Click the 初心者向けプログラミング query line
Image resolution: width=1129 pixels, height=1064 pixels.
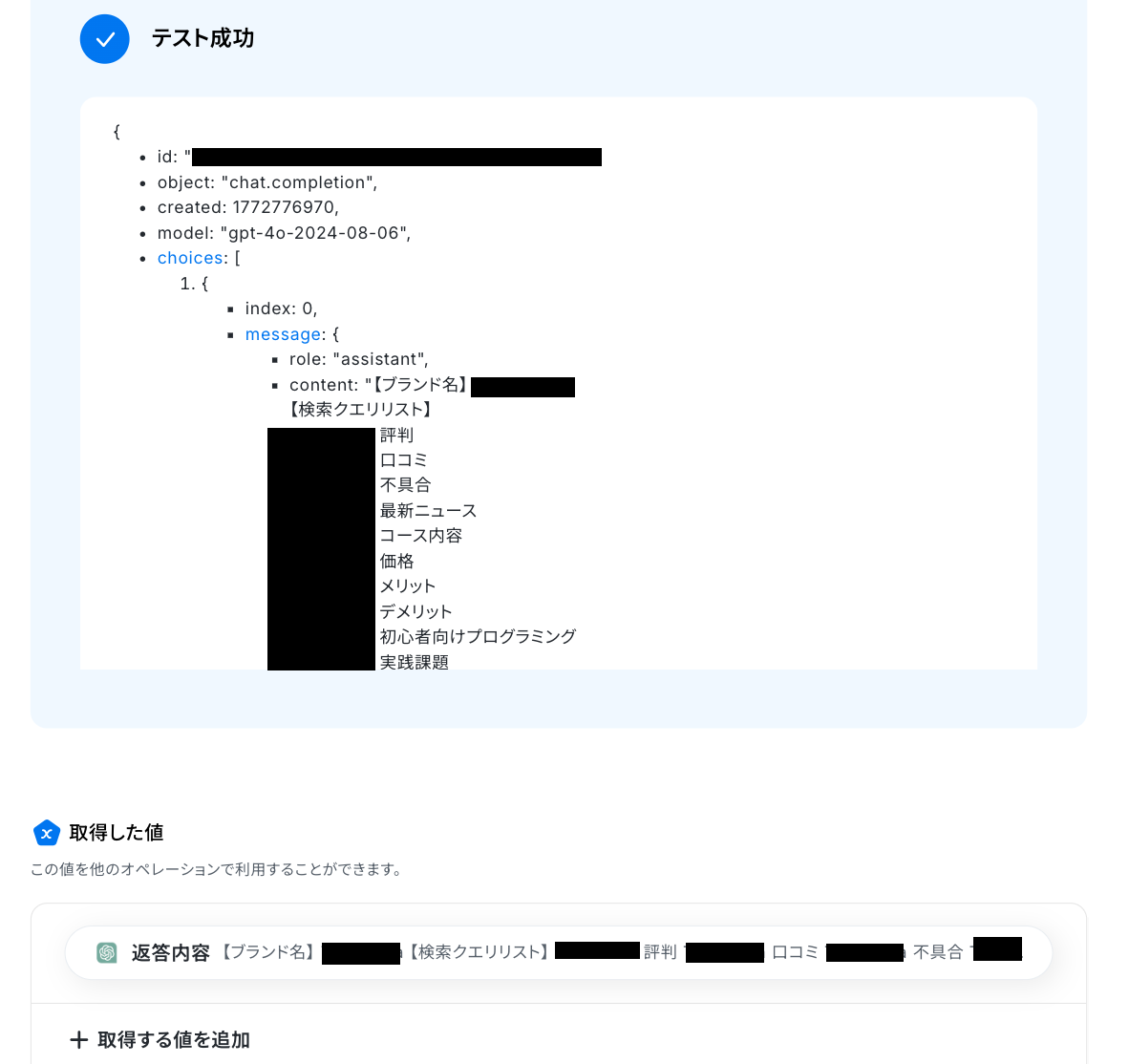click(479, 636)
